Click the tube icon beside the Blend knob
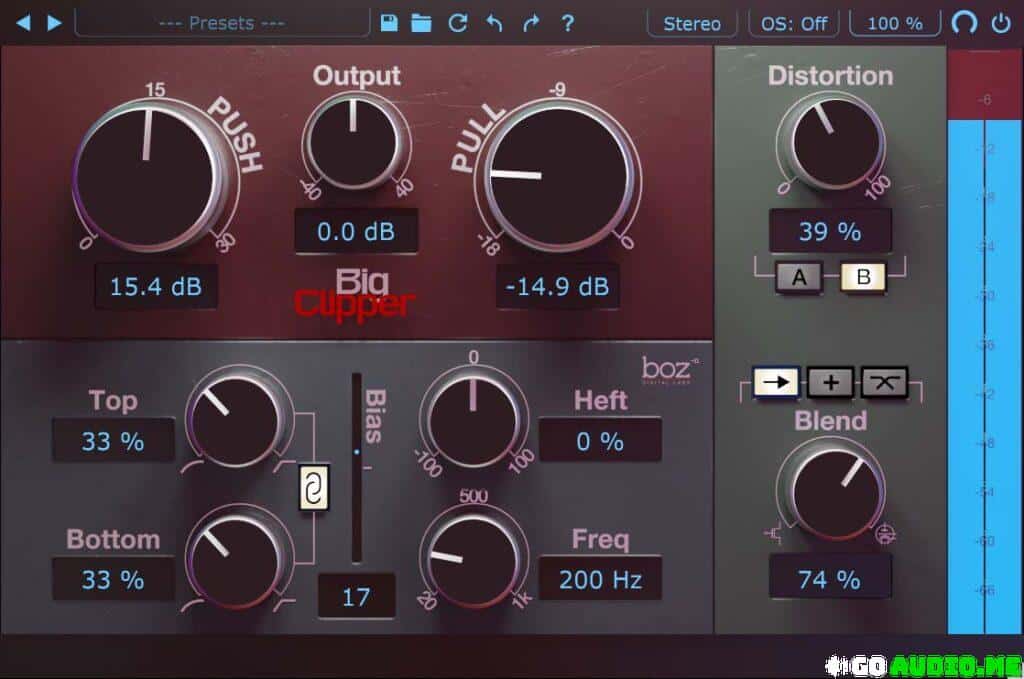This screenshot has width=1024, height=679. coord(886,534)
